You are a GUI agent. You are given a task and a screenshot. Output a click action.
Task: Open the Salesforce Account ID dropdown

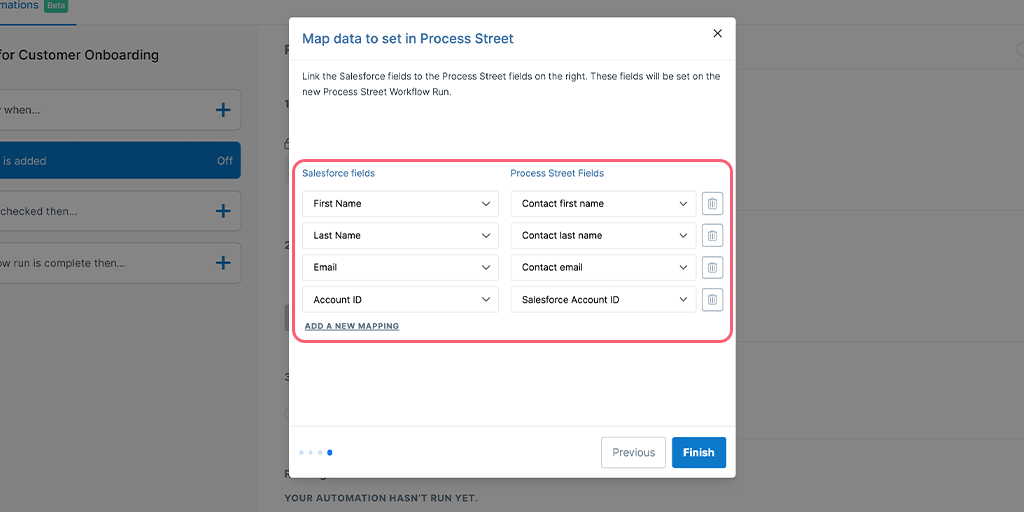603,300
